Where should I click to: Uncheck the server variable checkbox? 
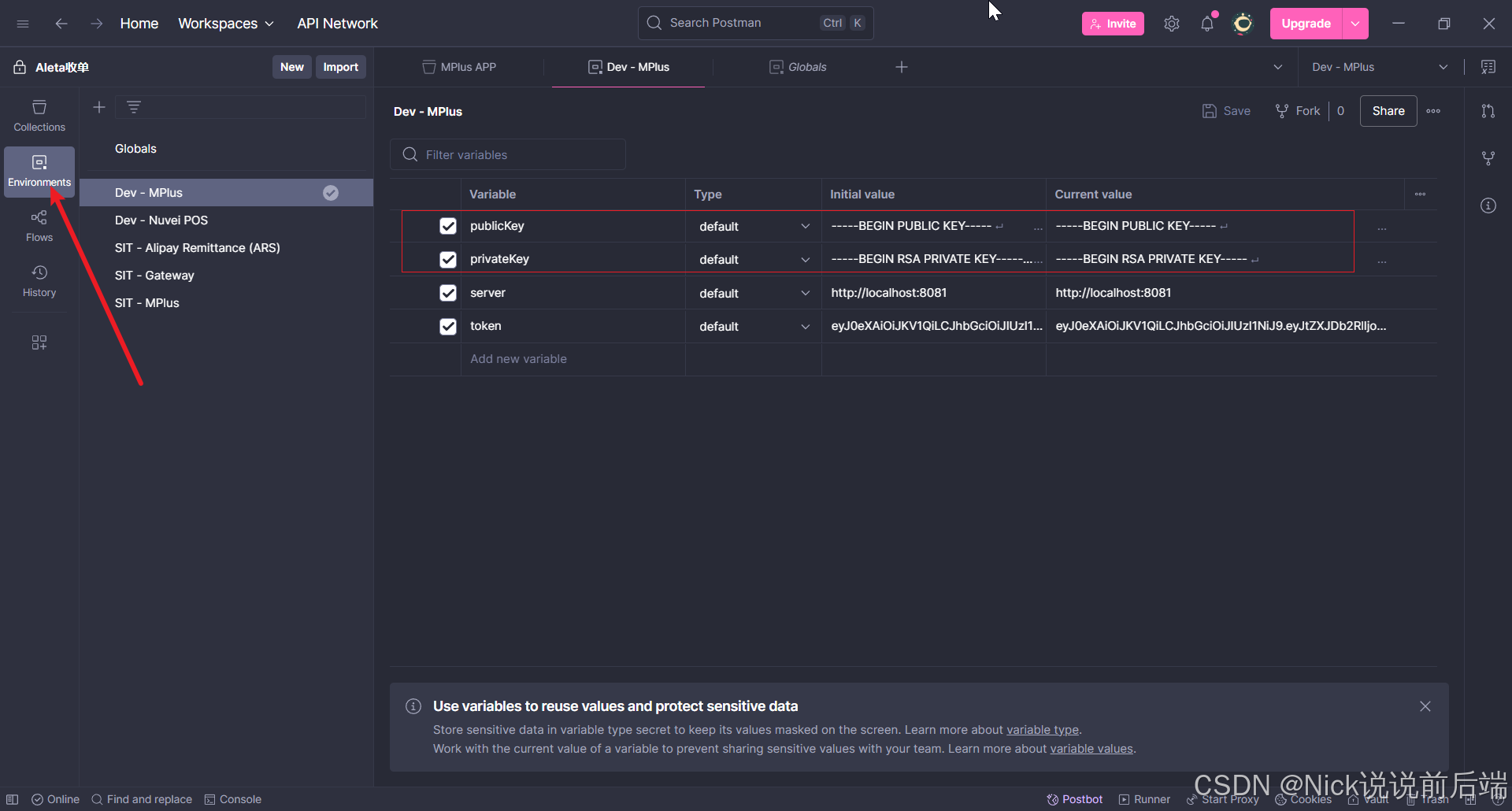pyautogui.click(x=448, y=293)
